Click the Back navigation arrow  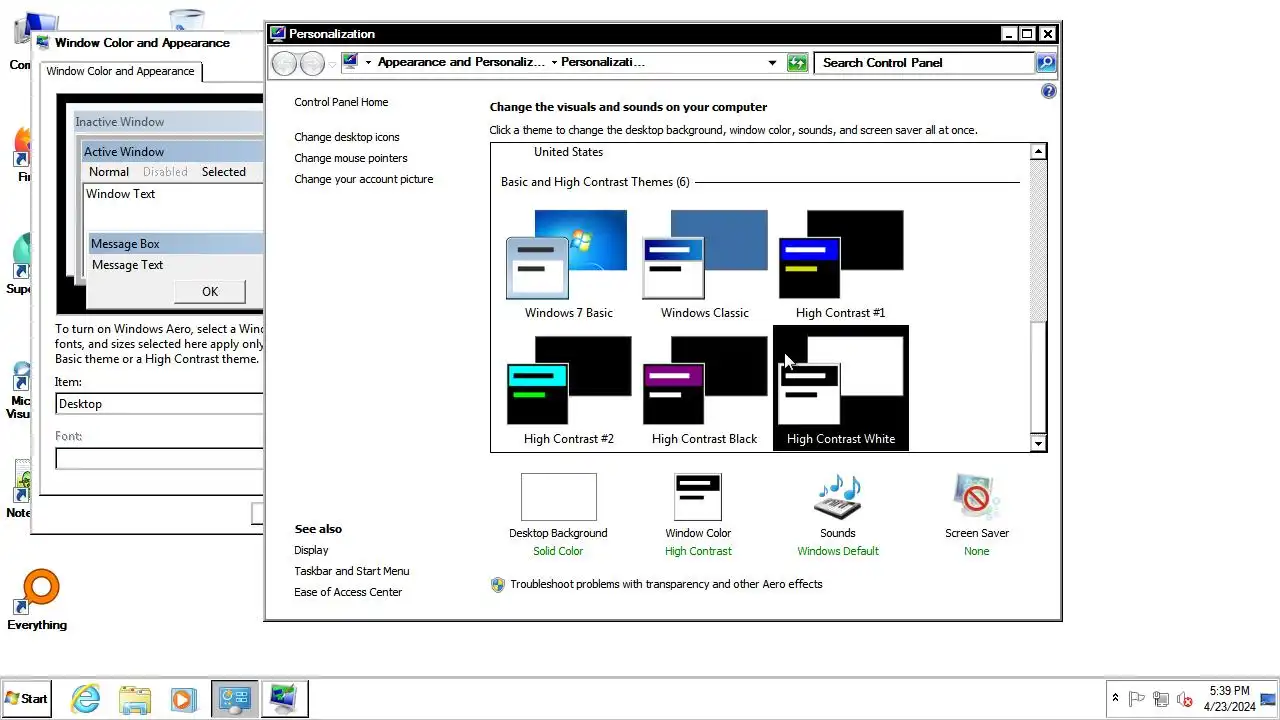[x=285, y=63]
